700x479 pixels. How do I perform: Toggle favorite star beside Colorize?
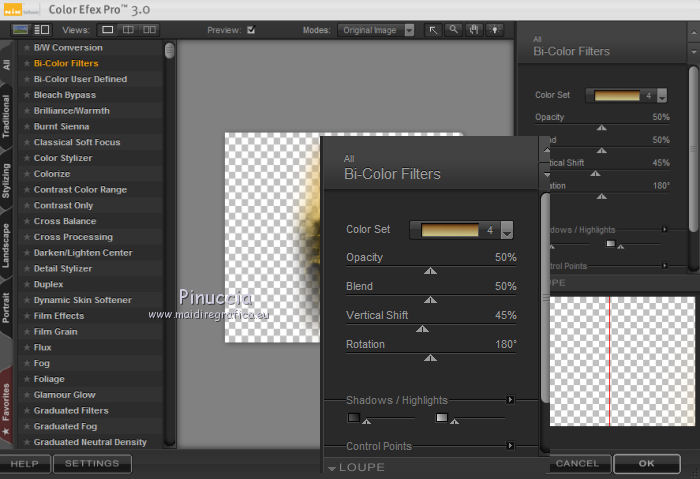click(x=27, y=174)
